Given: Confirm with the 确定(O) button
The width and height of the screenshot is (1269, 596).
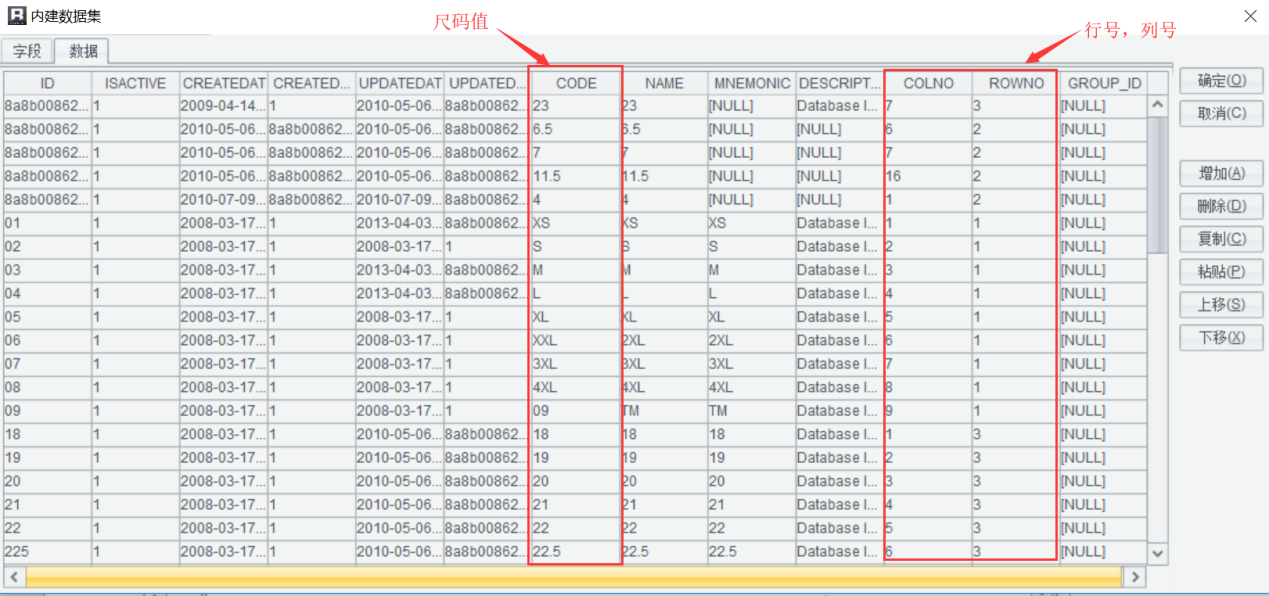Looking at the screenshot, I should pos(1222,81).
